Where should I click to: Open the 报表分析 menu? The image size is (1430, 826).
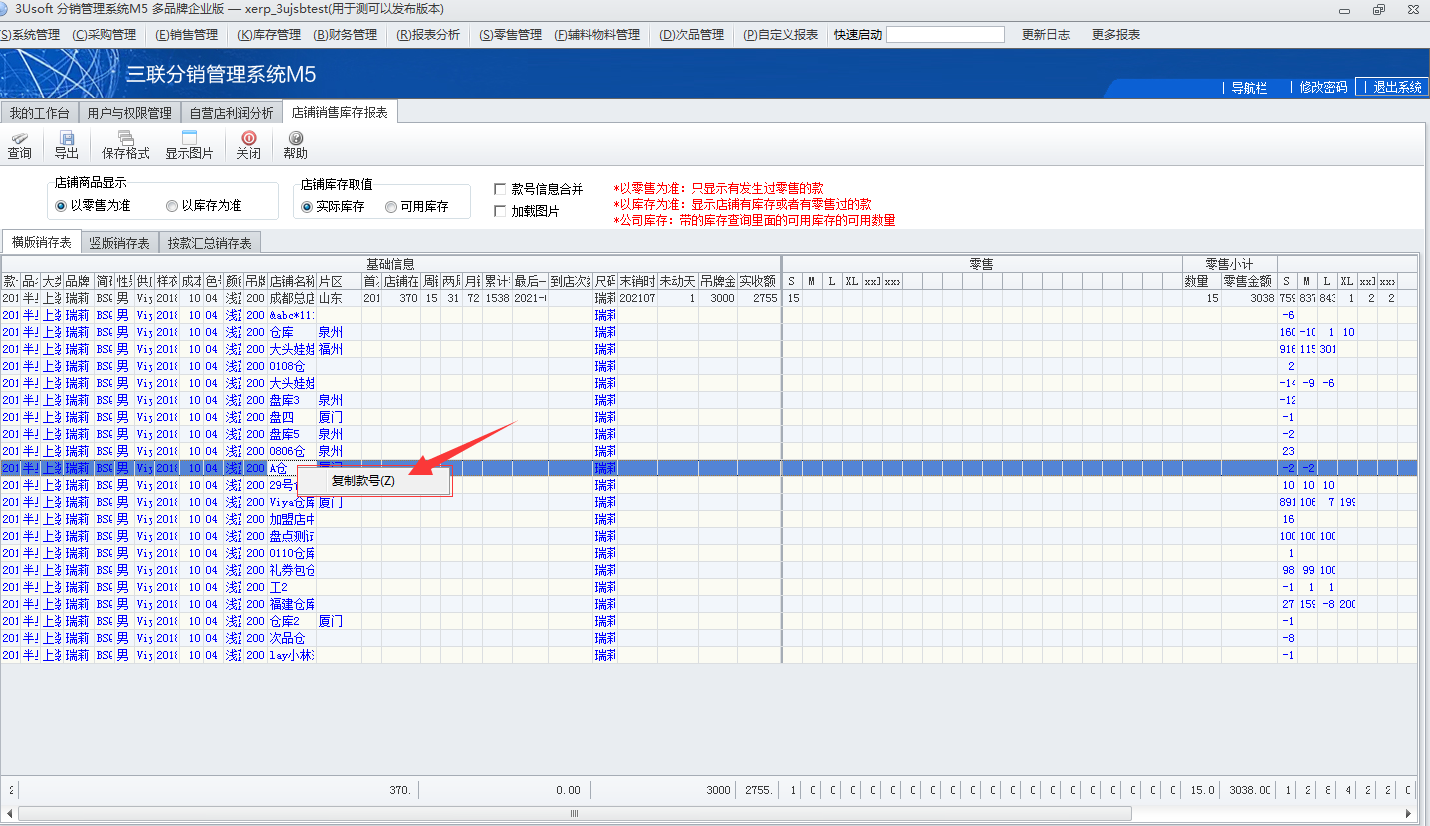[428, 35]
